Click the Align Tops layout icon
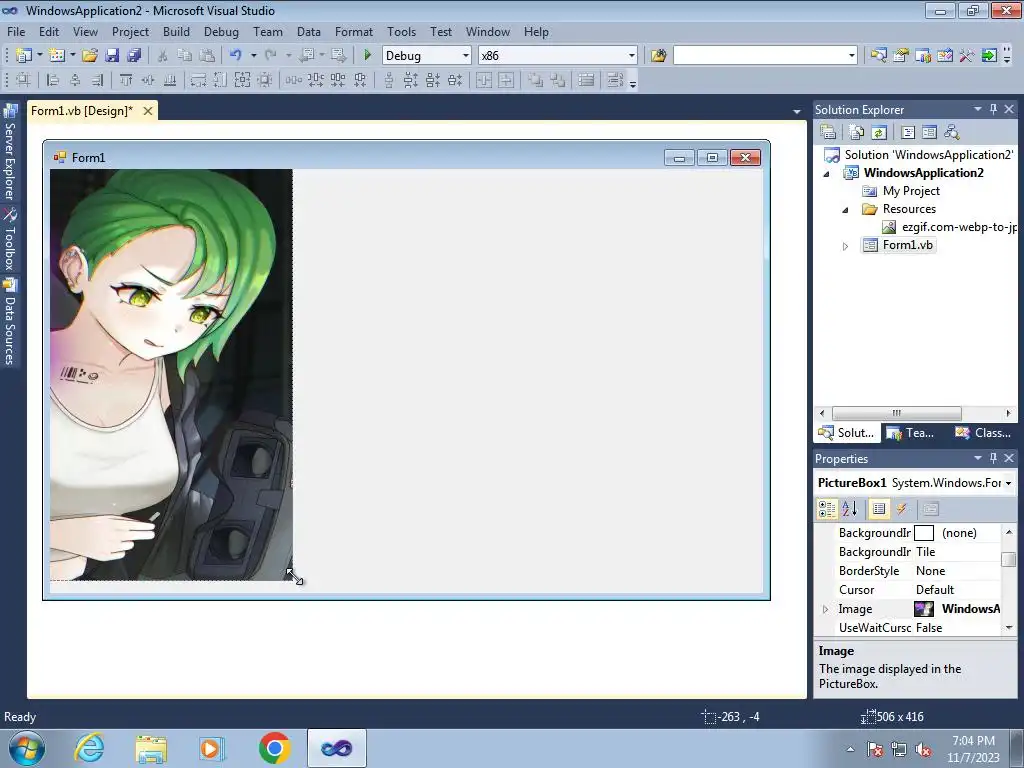1024x768 pixels. (x=126, y=80)
